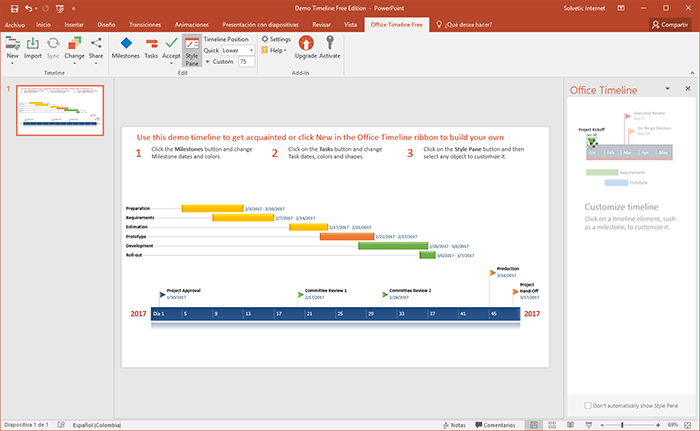Screen dimensions: 700x431
Task: Click the Production milestone flag
Action: 492,272
